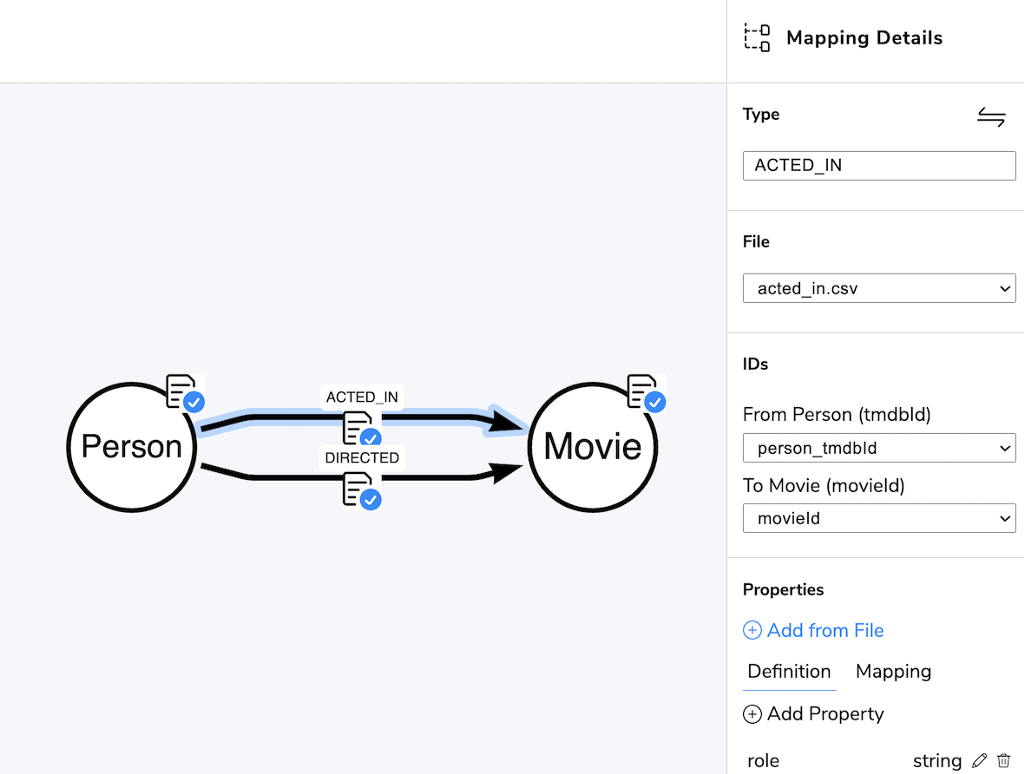The image size is (1024, 774).
Task: Click into the ACTED_IN type input field
Action: coord(879,165)
